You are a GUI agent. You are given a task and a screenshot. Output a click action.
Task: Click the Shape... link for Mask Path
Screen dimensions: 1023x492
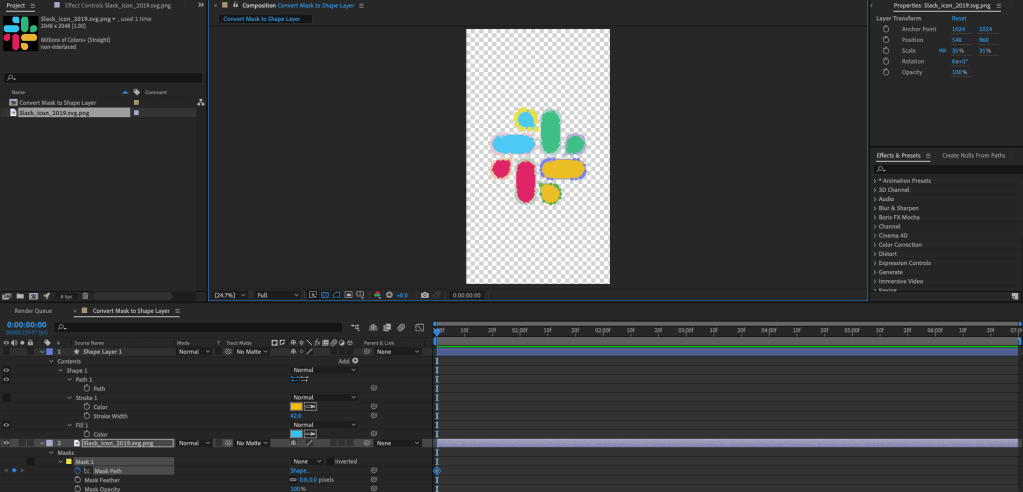tap(299, 470)
